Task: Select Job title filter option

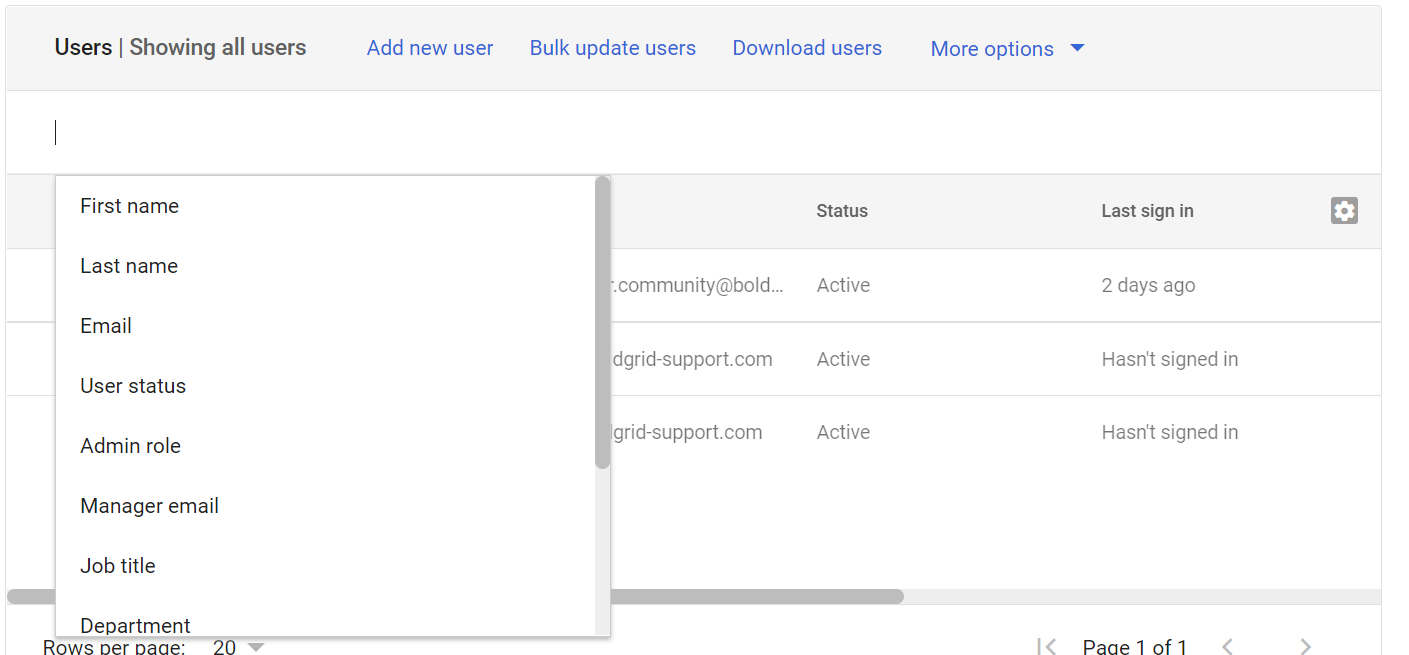Action: coord(118,566)
